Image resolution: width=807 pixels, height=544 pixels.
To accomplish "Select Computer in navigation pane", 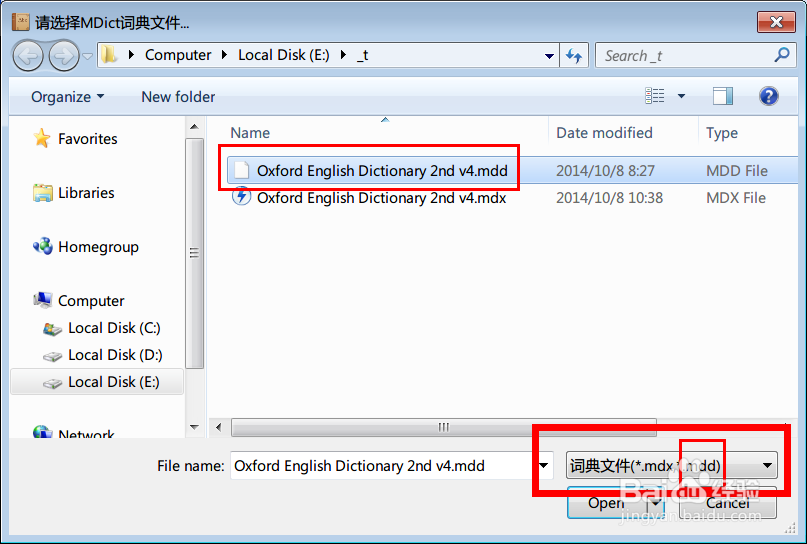I will 91,301.
